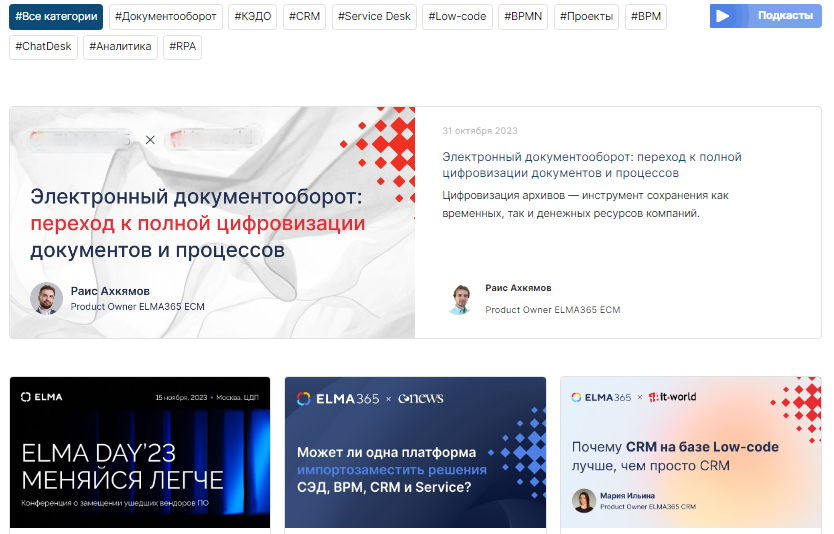The height and width of the screenshot is (534, 834).
Task: Click the date 31 октября 2023
Action: pos(480,131)
